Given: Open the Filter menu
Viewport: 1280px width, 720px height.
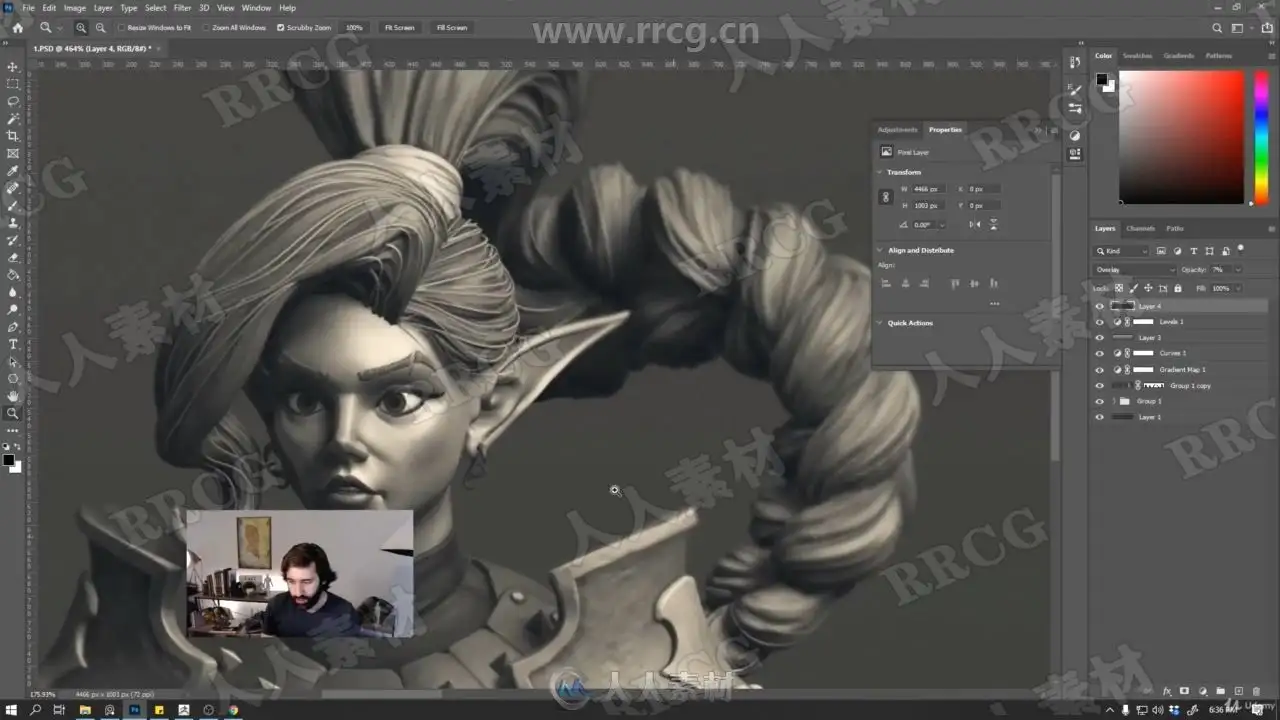Looking at the screenshot, I should click(182, 8).
